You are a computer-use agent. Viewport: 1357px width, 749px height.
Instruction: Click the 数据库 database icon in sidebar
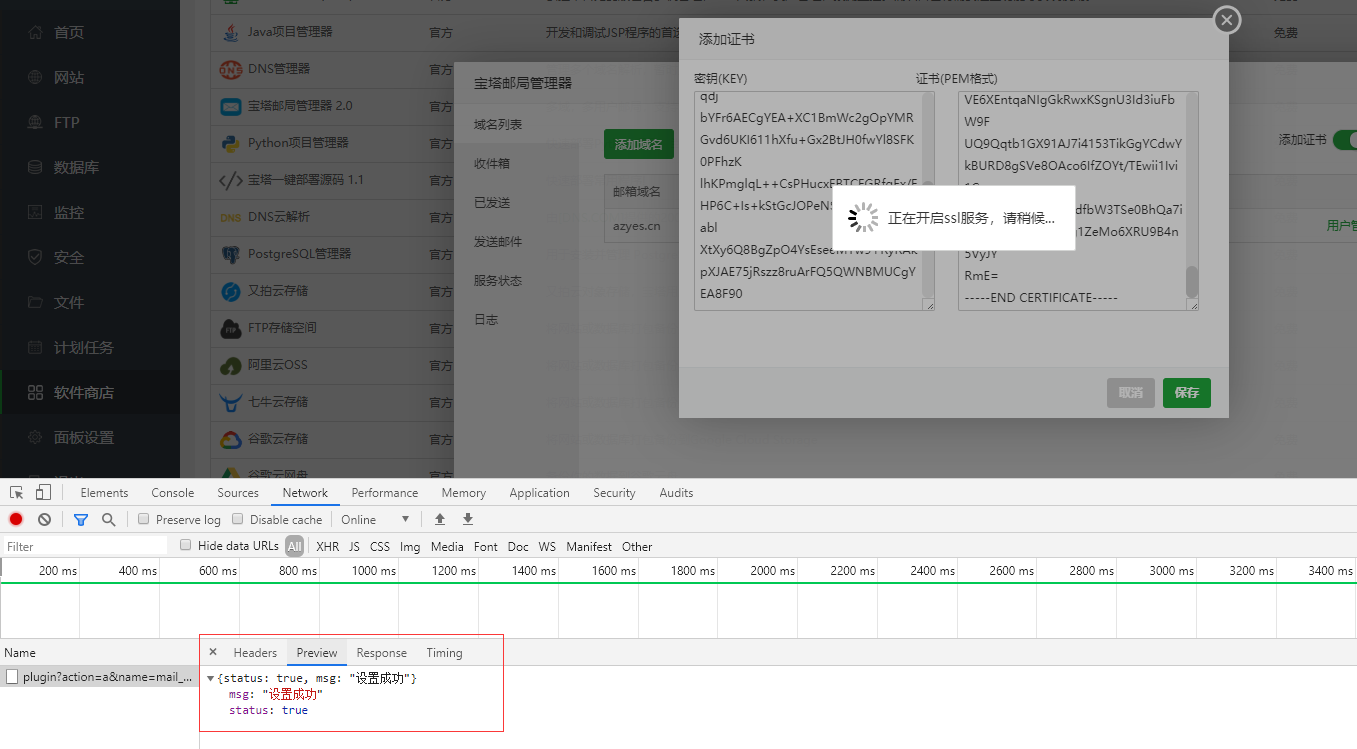(35, 167)
